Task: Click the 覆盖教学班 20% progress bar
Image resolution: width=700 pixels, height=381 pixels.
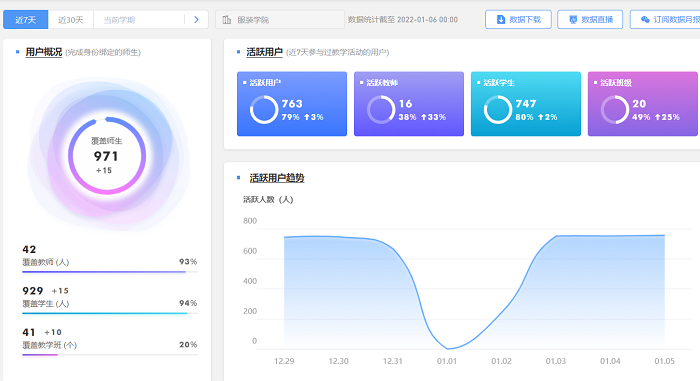Action: 110,355
